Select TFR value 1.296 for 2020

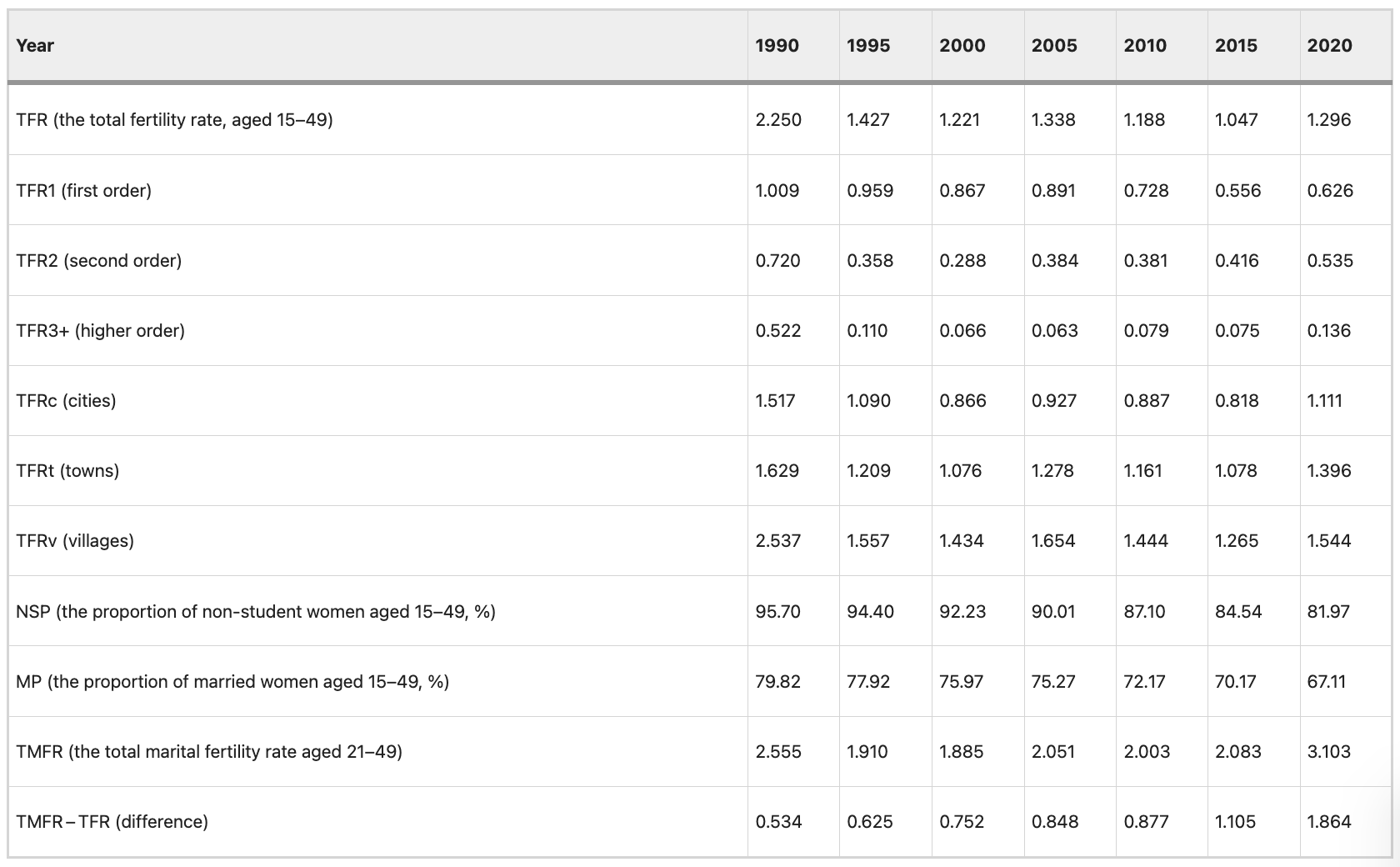(x=1329, y=120)
